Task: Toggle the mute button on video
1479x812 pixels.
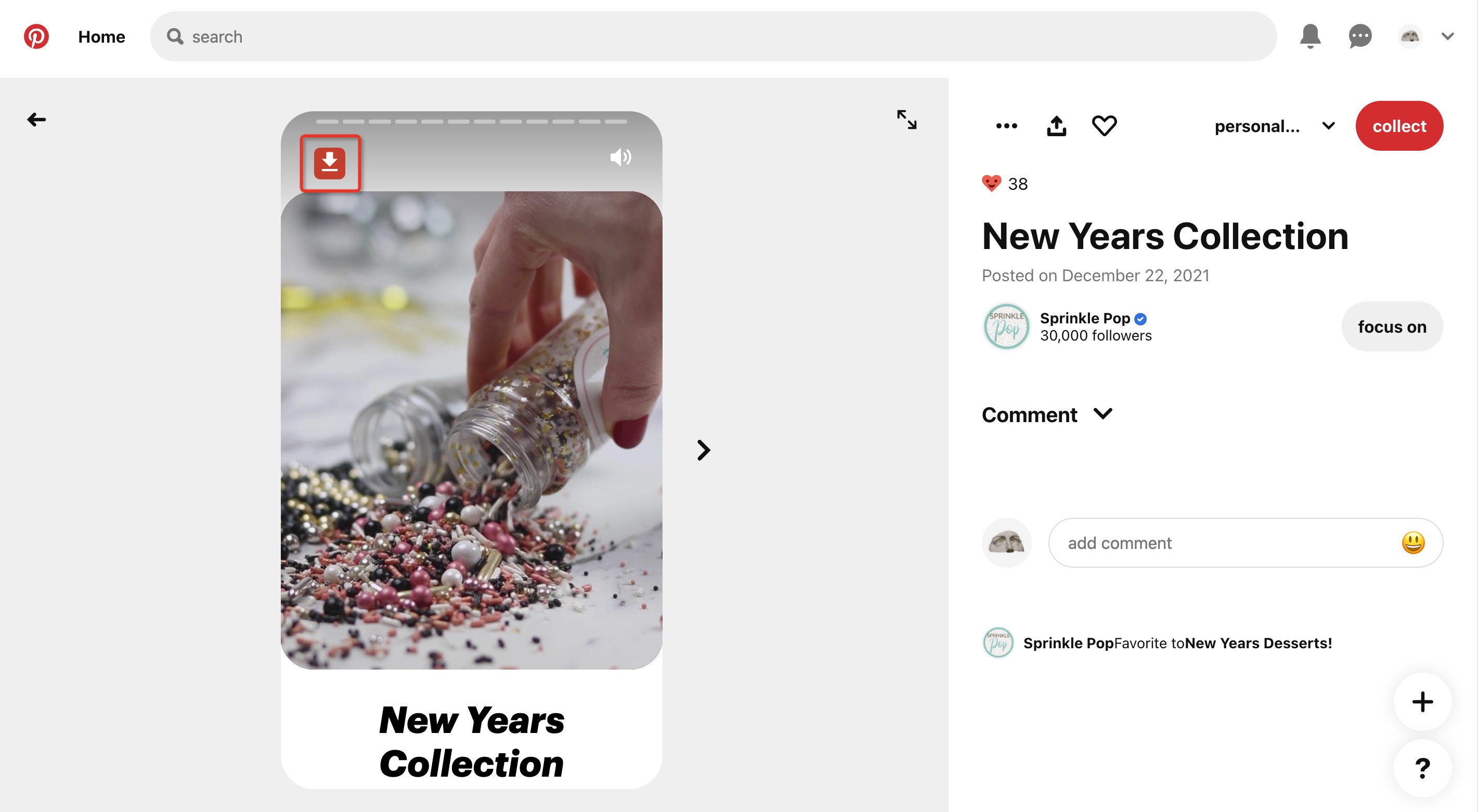Action: (621, 156)
